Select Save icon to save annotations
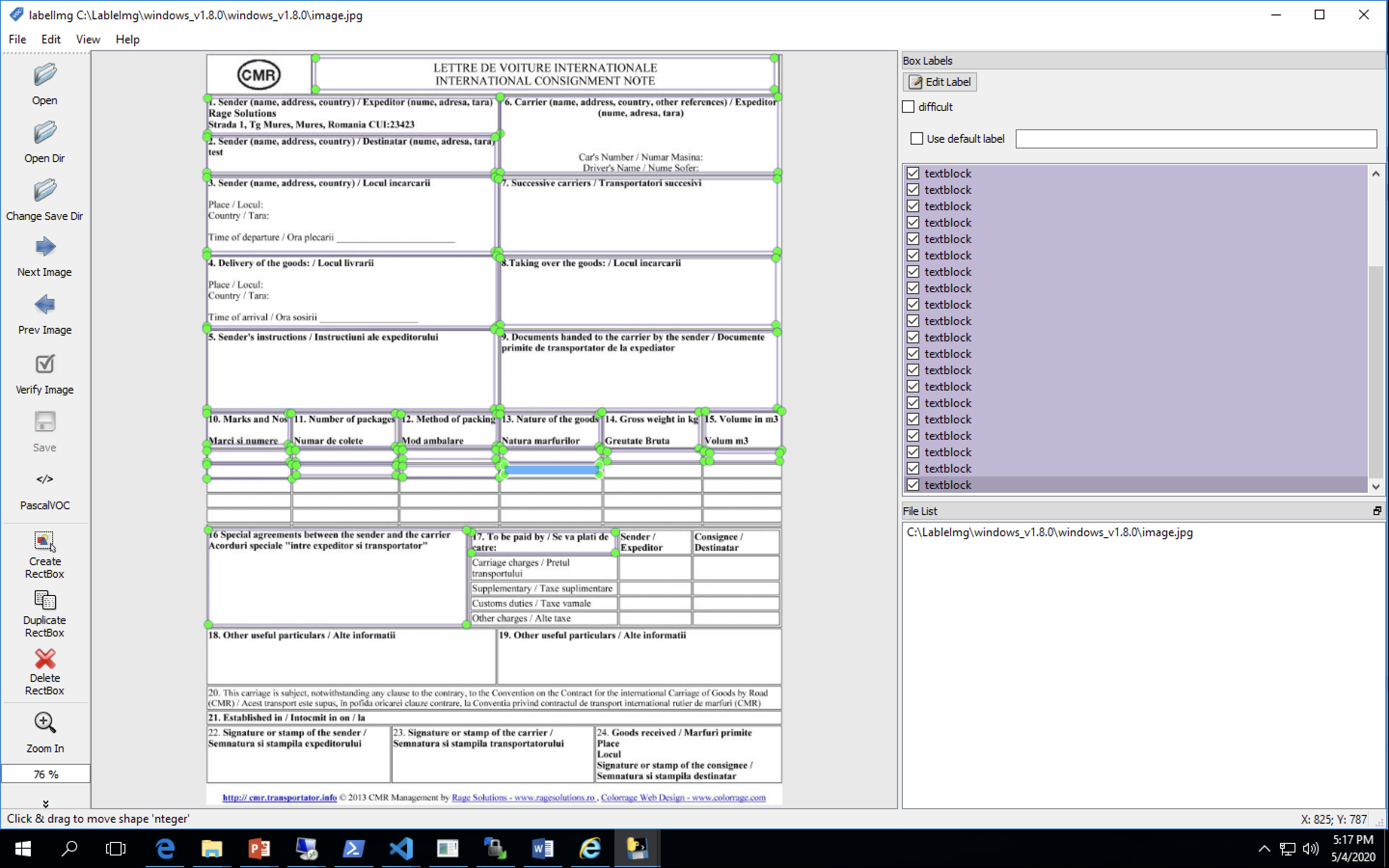The image size is (1389, 868). coord(44,422)
